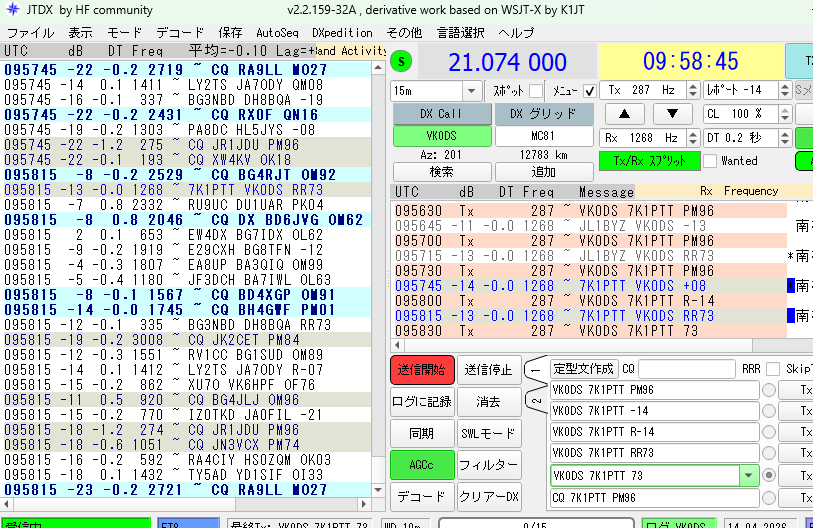Adjust the CL 100 % spinner
813x528 pixels.
coord(785,114)
